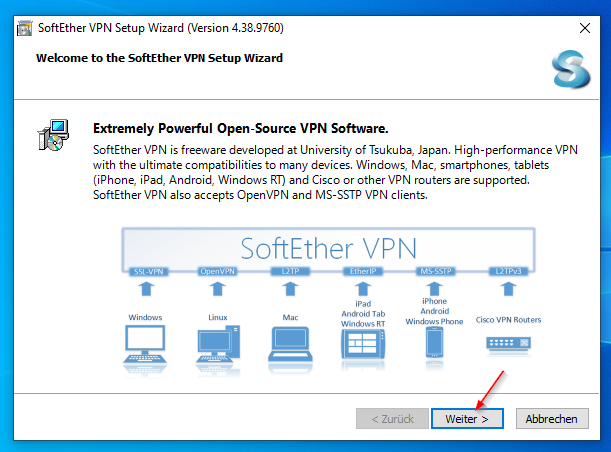Click the 'Cisco VPN Routers' label
This screenshot has width=611, height=452.
(509, 320)
